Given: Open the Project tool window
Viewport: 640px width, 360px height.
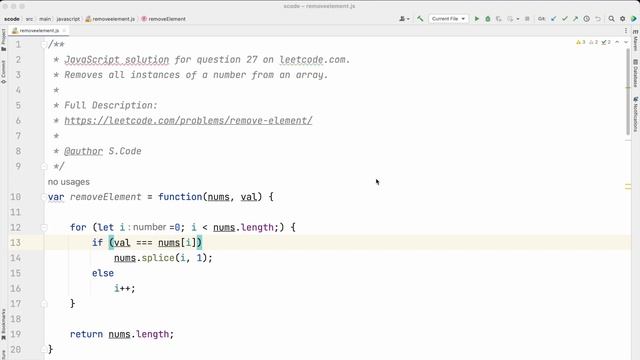Looking at the screenshot, I should [x=3, y=40].
